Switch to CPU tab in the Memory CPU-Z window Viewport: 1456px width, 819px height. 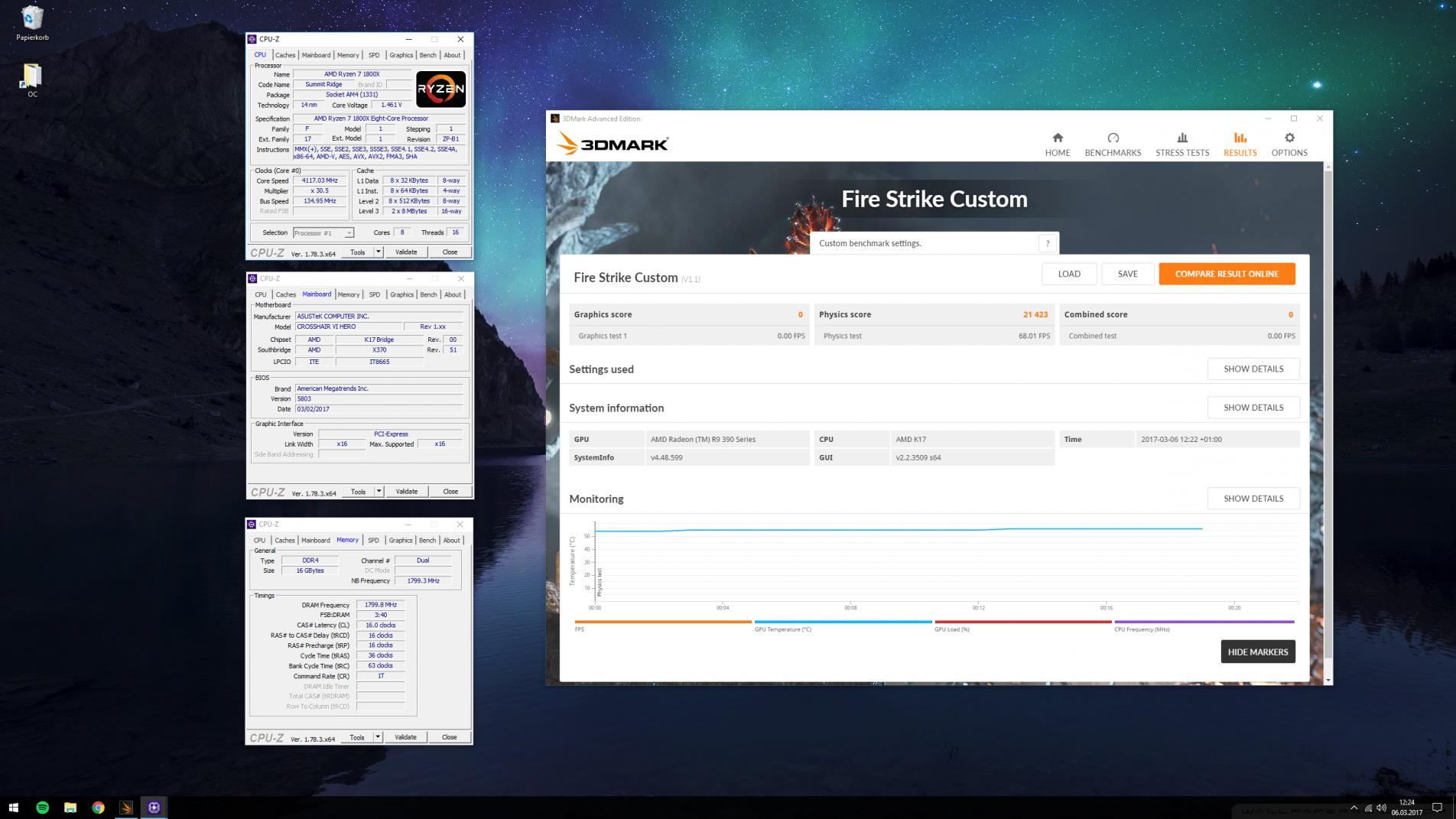(x=260, y=540)
